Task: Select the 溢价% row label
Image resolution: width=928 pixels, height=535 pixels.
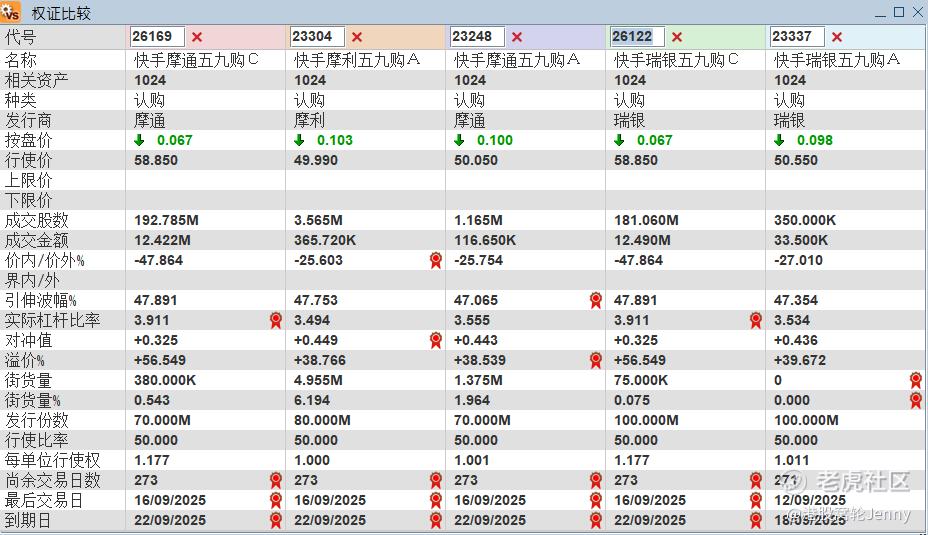Action: click(25, 360)
